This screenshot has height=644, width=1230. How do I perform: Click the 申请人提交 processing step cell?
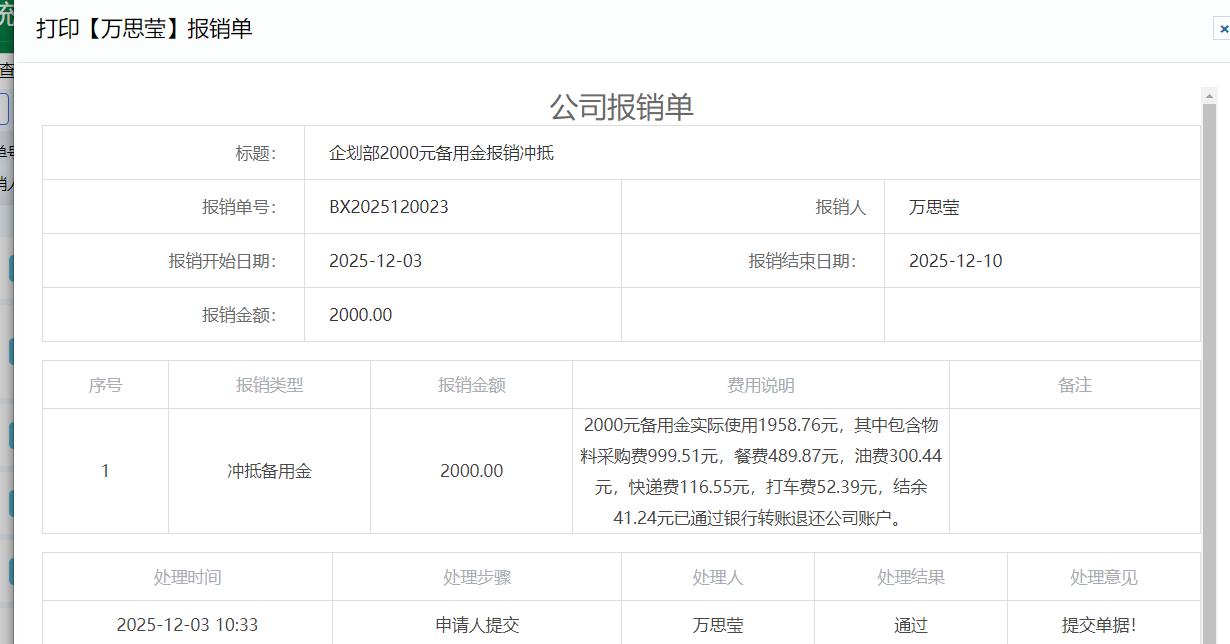[x=477, y=625]
